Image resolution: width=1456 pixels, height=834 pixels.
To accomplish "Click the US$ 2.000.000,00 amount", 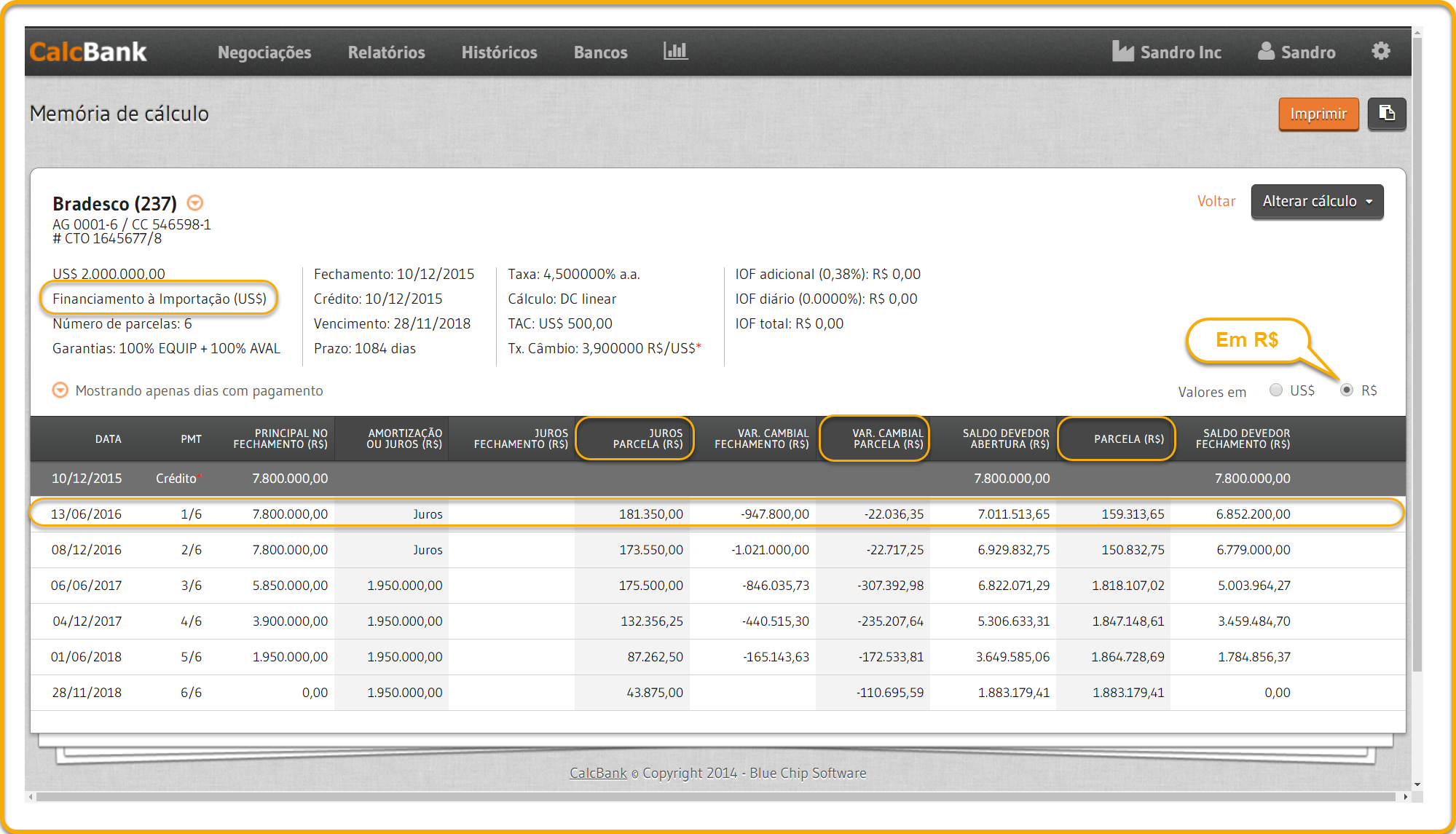I will pyautogui.click(x=109, y=274).
